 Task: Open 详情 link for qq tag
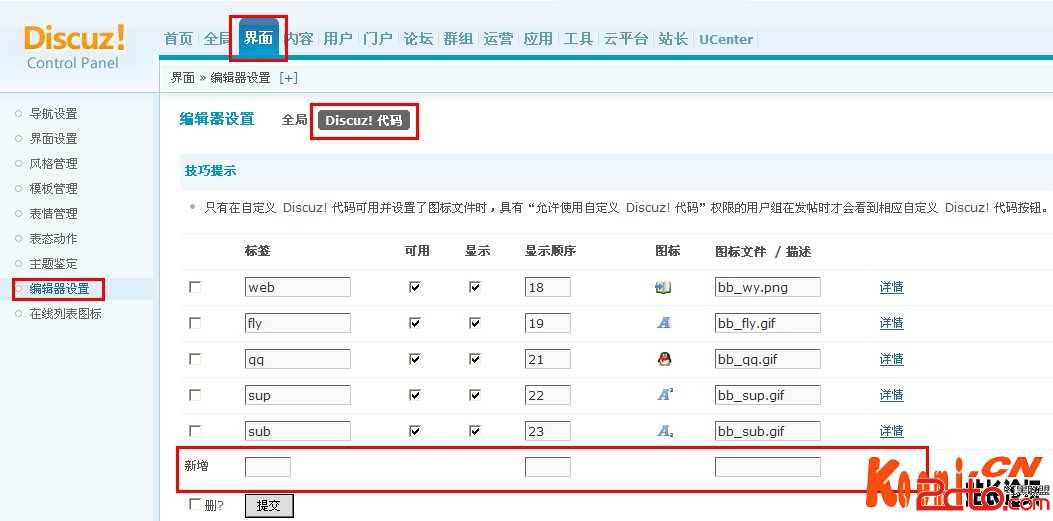pyautogui.click(x=891, y=359)
